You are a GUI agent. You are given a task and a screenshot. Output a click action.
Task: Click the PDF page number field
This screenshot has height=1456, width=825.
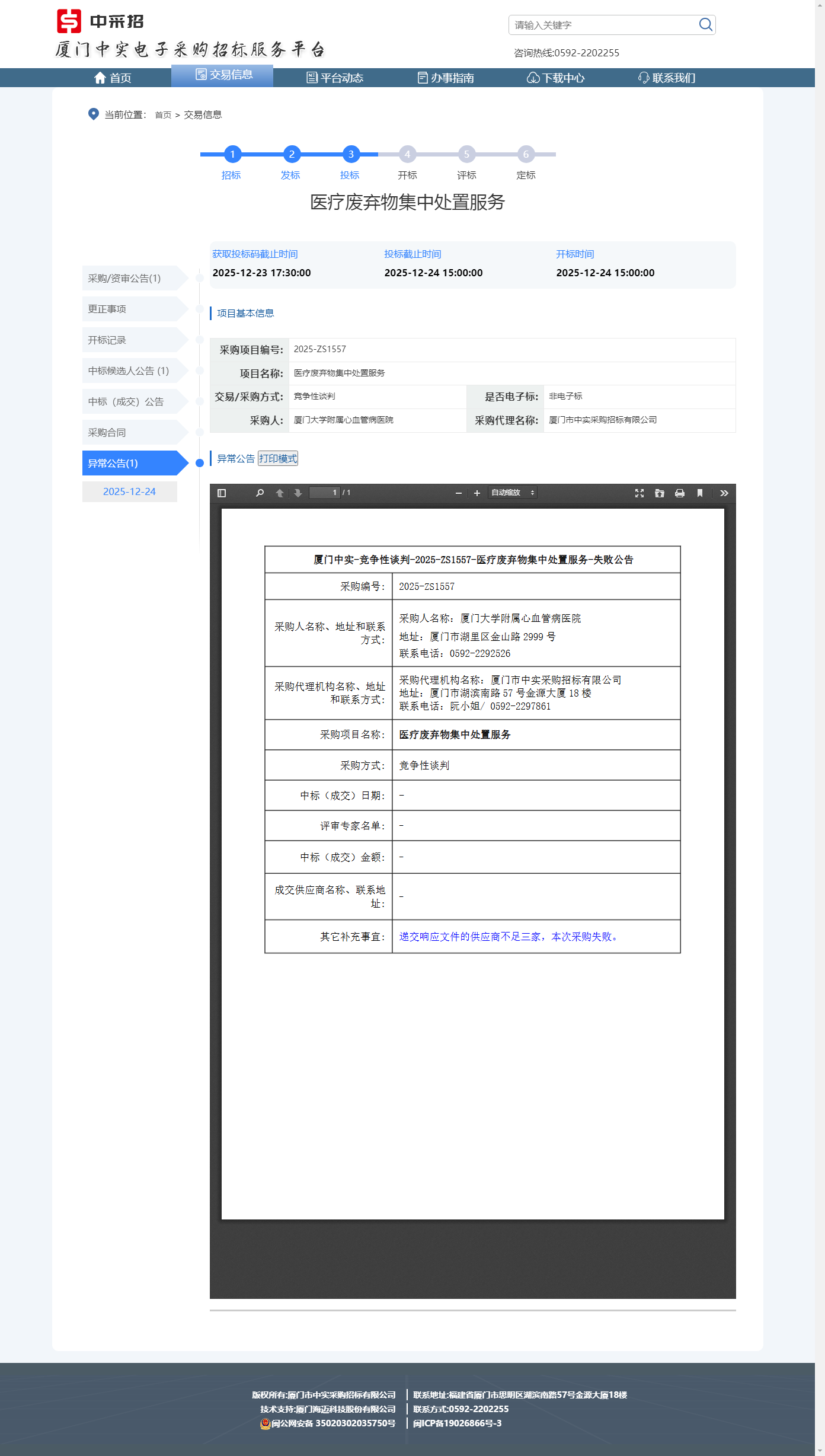pos(325,493)
